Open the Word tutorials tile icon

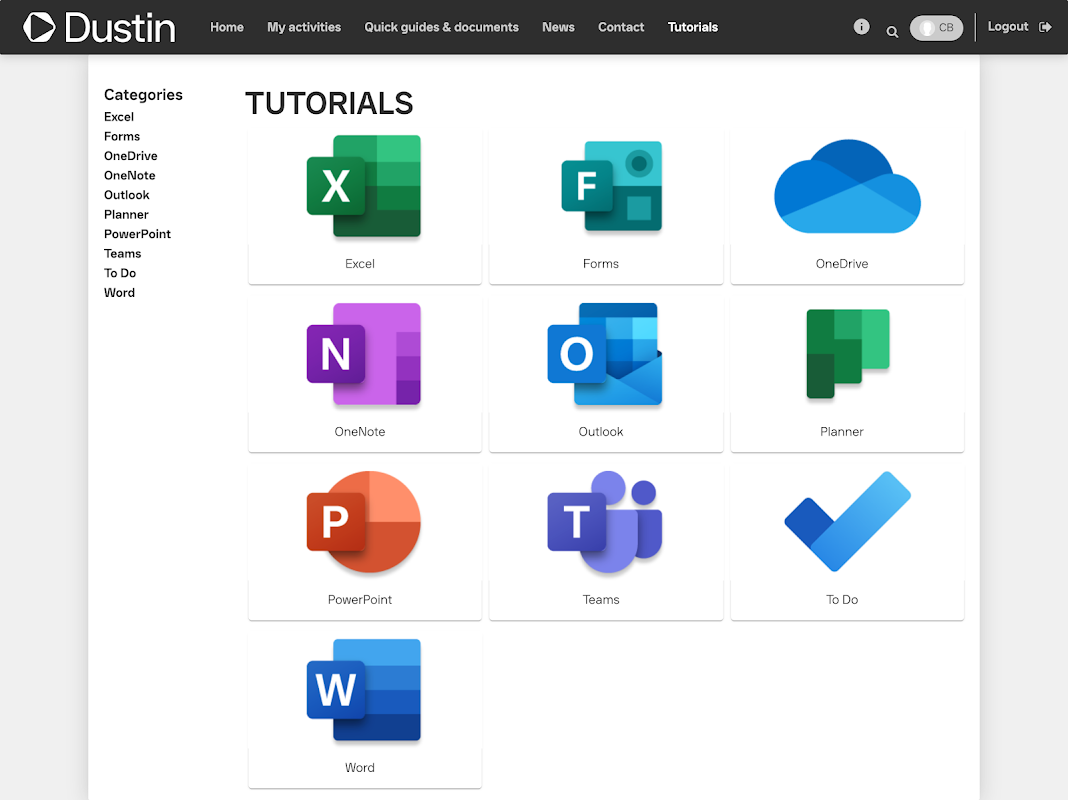click(364, 690)
